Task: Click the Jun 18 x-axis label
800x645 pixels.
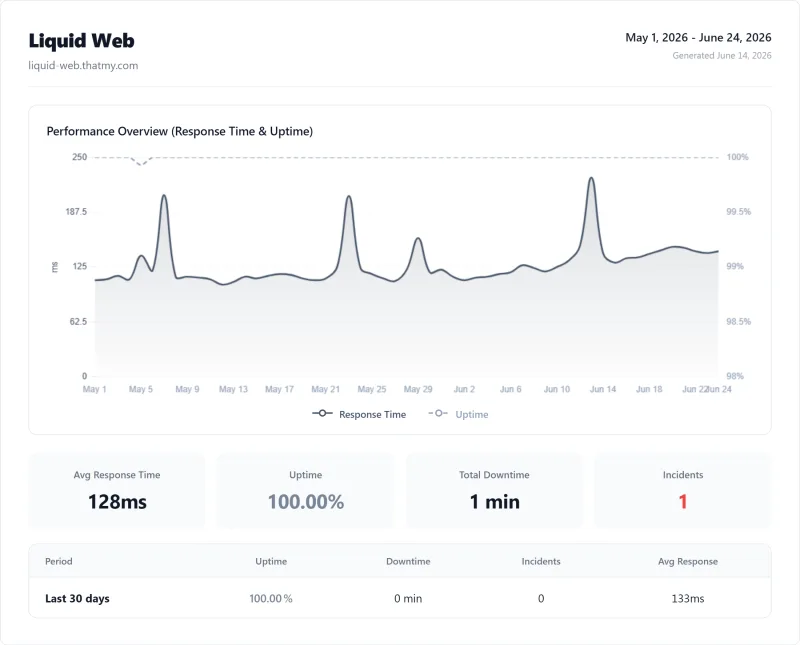Action: (x=649, y=389)
